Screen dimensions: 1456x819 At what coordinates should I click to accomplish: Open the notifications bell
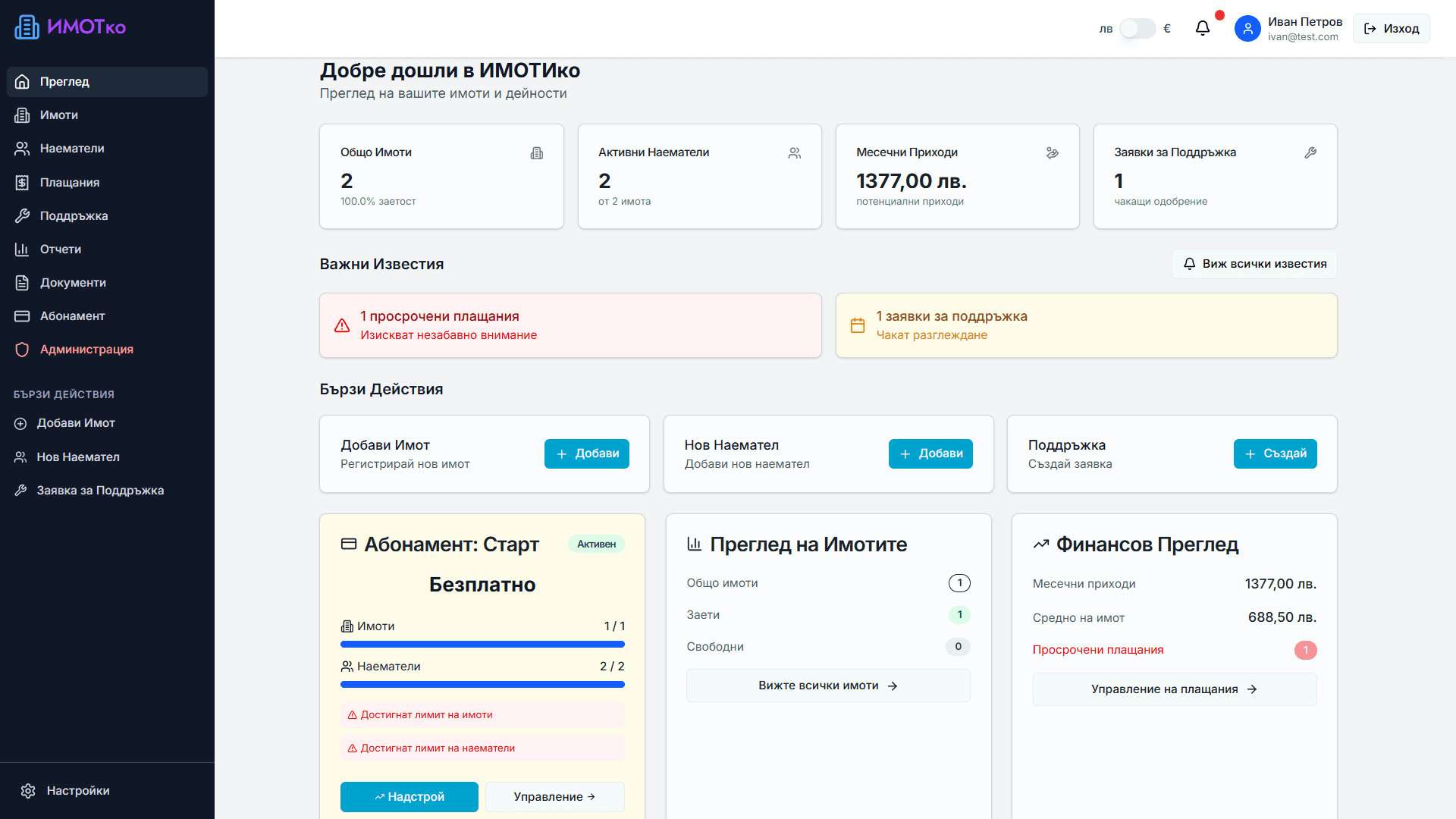[1203, 28]
